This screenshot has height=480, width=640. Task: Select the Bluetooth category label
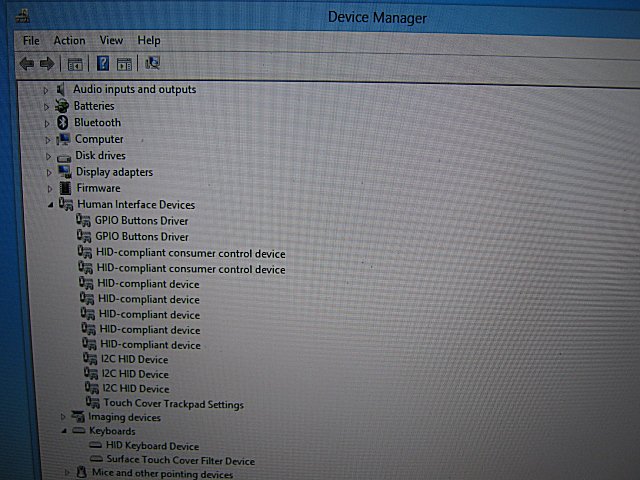97,122
